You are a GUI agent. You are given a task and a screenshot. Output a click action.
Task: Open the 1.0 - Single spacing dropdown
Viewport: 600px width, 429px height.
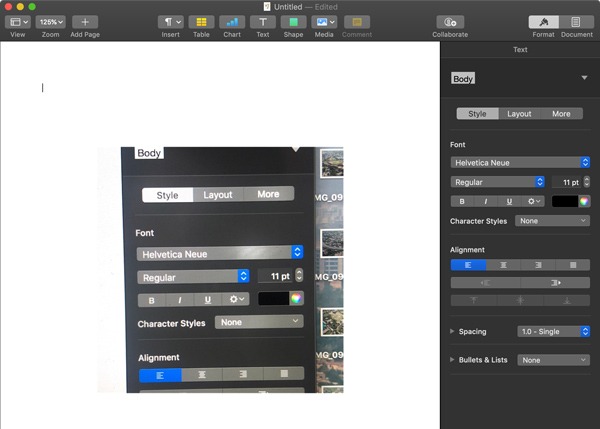click(553, 331)
